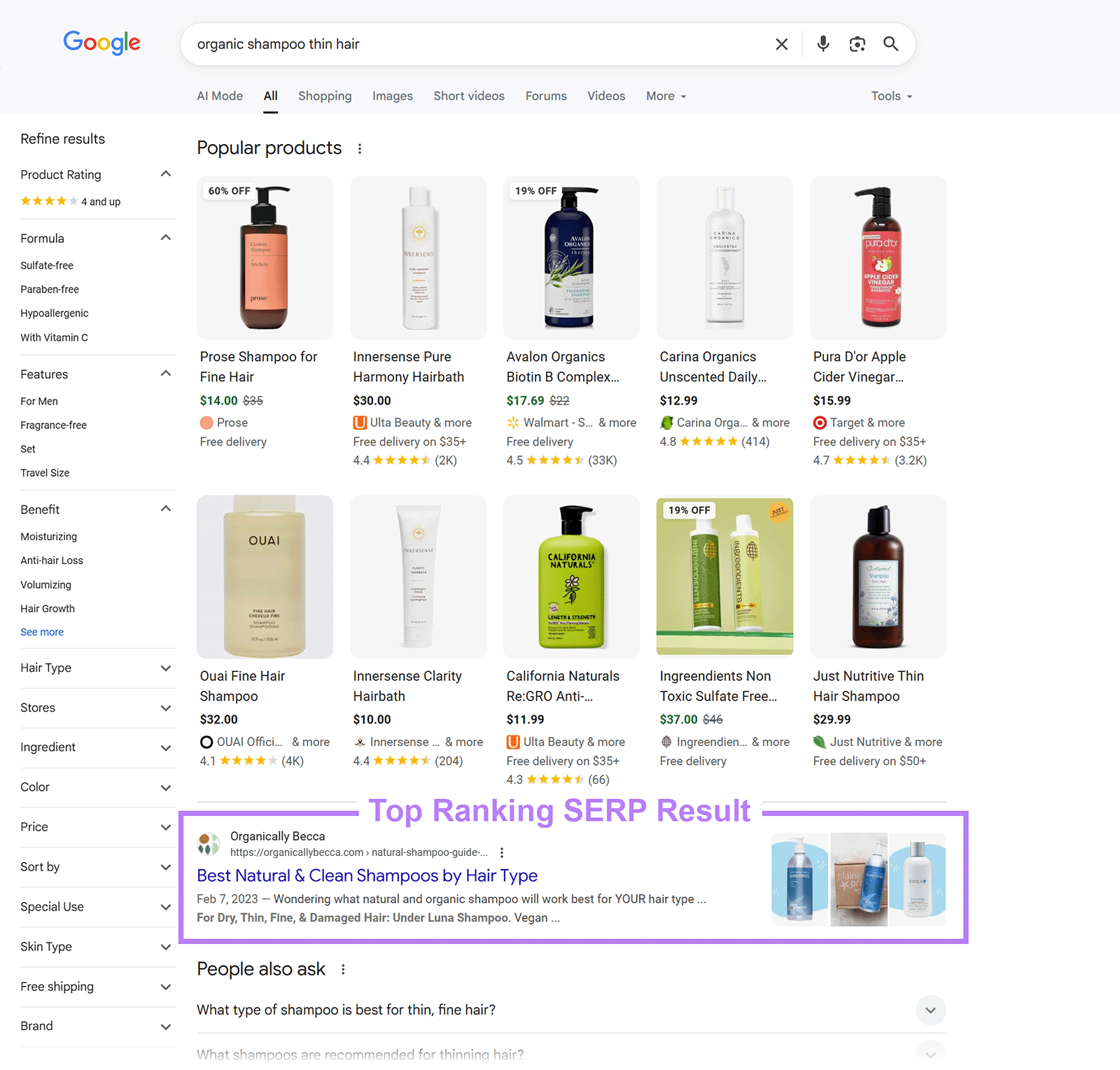Apply the 4 and up product rating filter
1120x1070 pixels.
click(70, 201)
